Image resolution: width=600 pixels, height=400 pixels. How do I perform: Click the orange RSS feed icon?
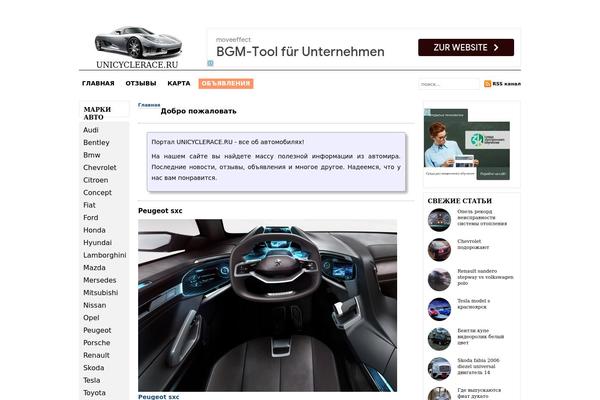(x=488, y=84)
